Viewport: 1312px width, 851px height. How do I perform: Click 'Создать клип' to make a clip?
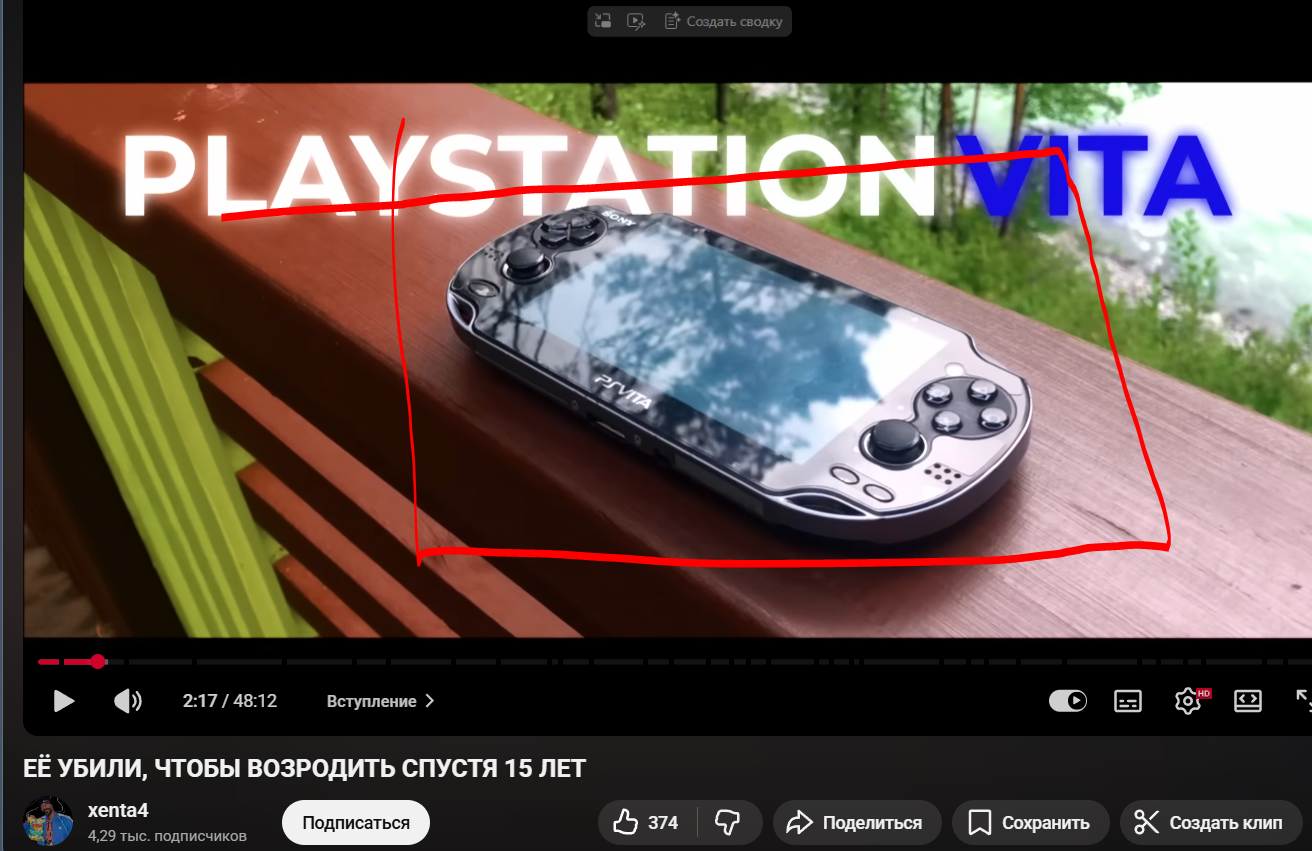click(1211, 823)
